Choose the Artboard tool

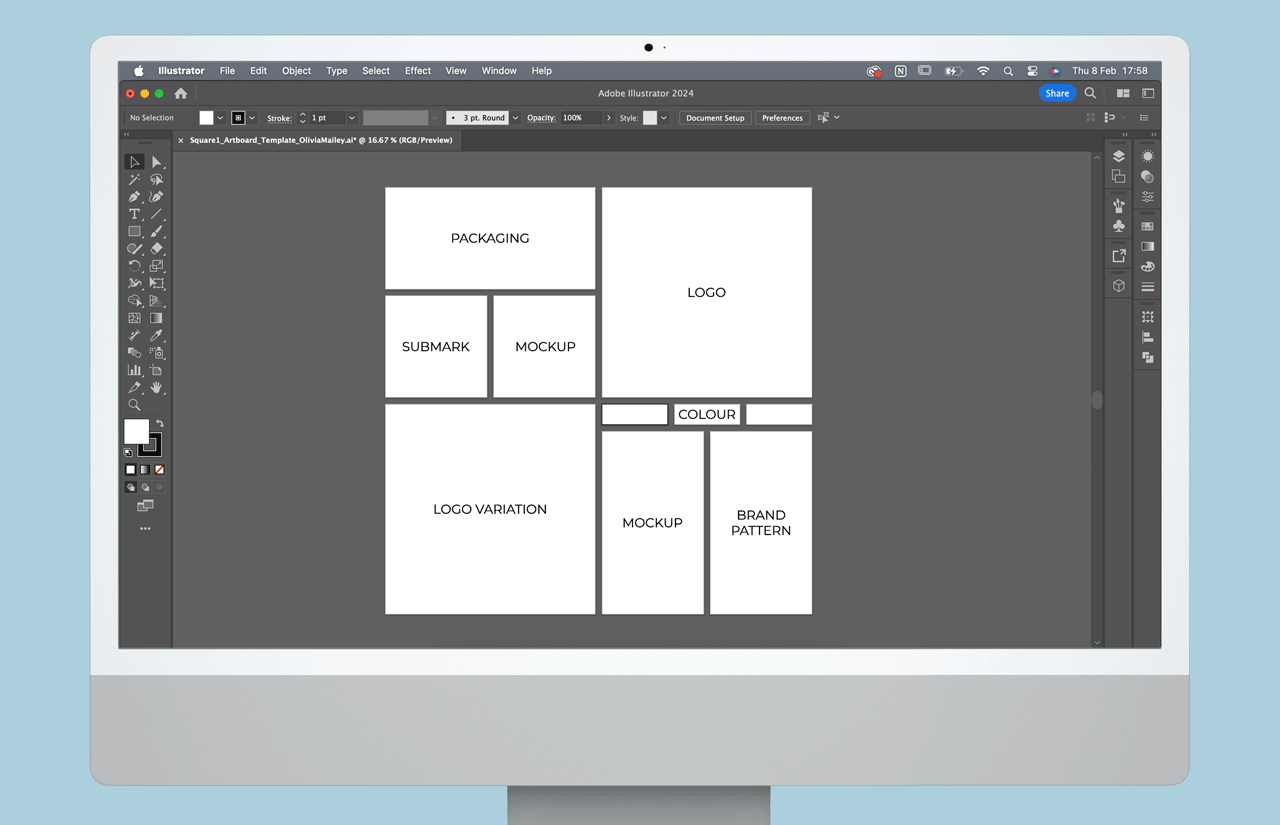tap(156, 370)
